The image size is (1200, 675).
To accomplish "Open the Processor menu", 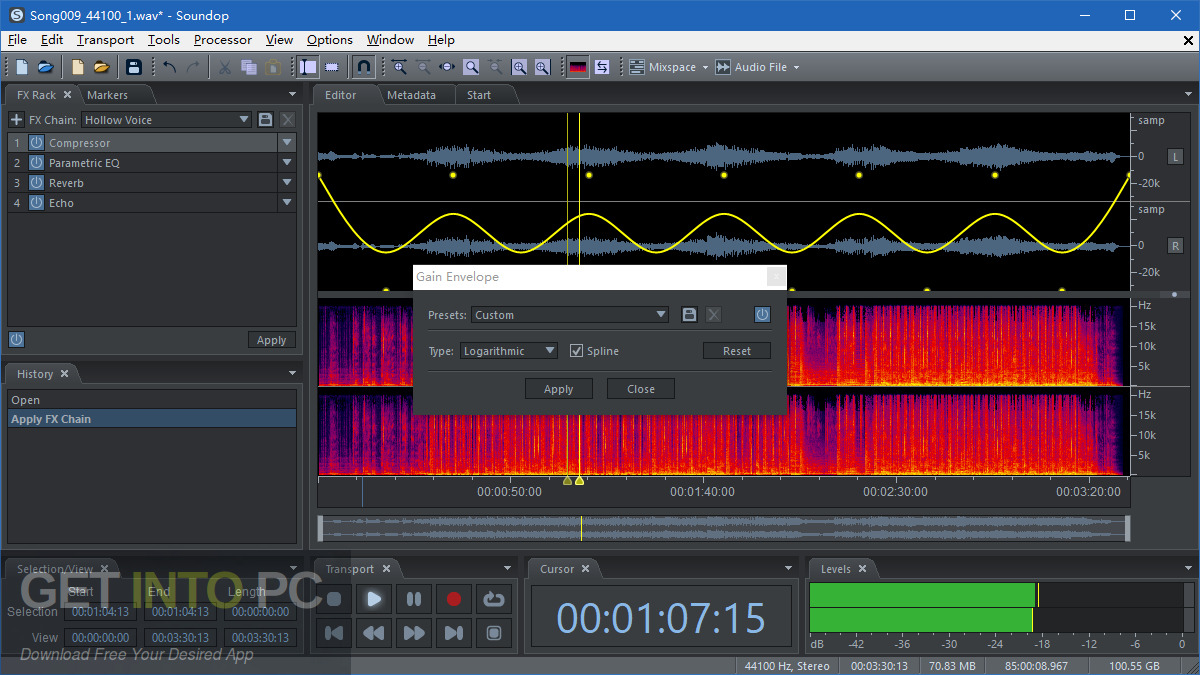I will 223,40.
